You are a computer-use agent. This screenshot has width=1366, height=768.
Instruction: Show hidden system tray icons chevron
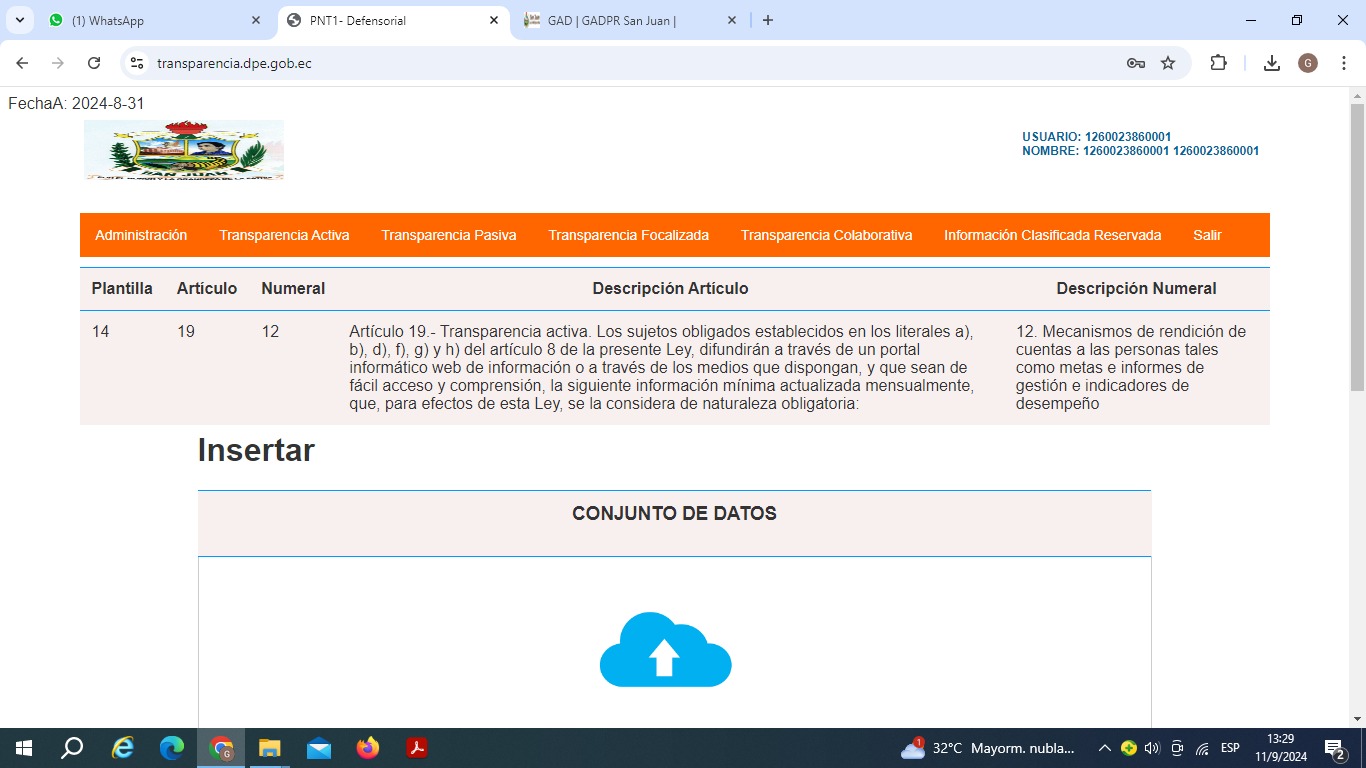pyautogui.click(x=1104, y=748)
